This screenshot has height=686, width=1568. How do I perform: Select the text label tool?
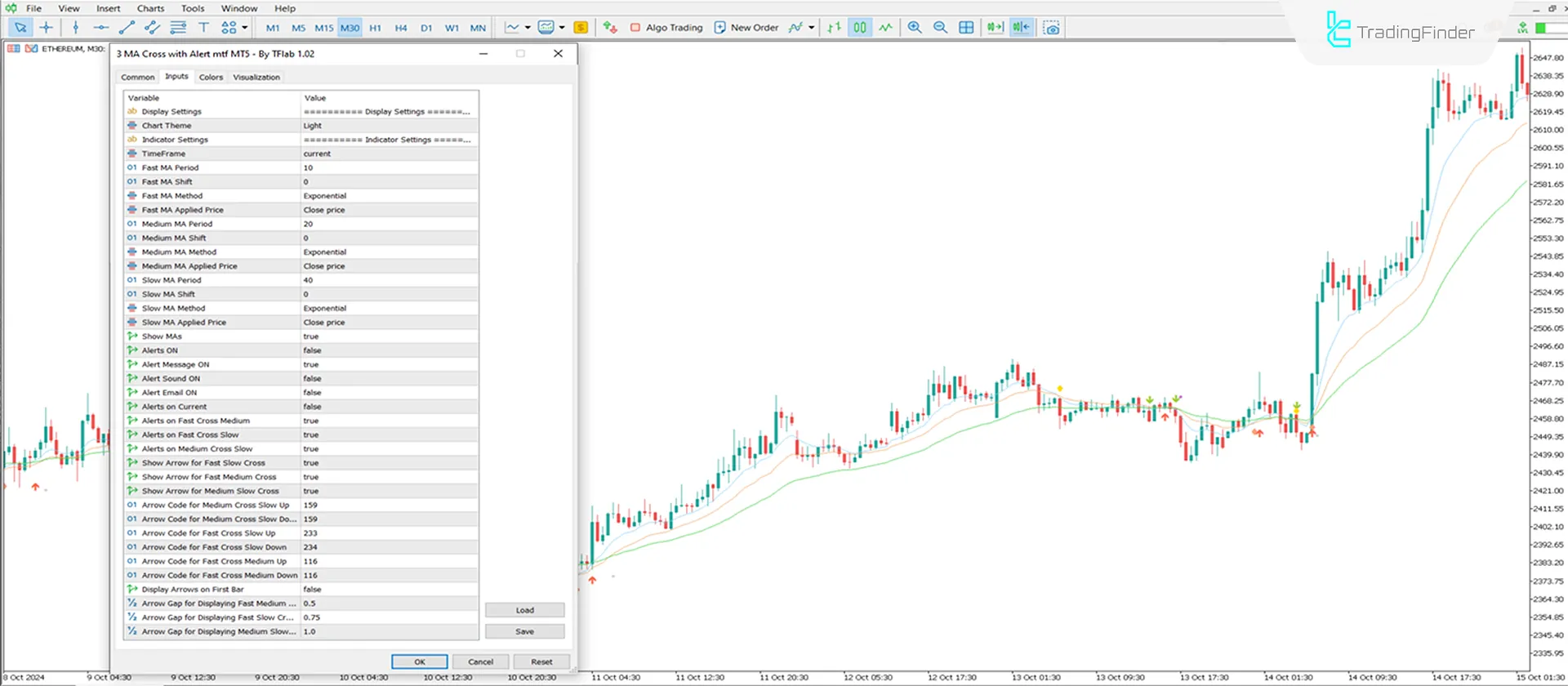point(203,28)
